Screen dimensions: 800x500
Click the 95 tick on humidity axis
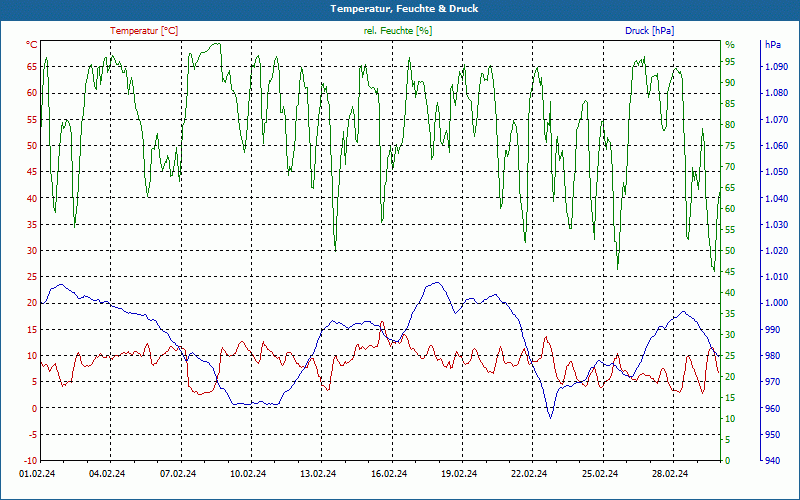point(730,62)
